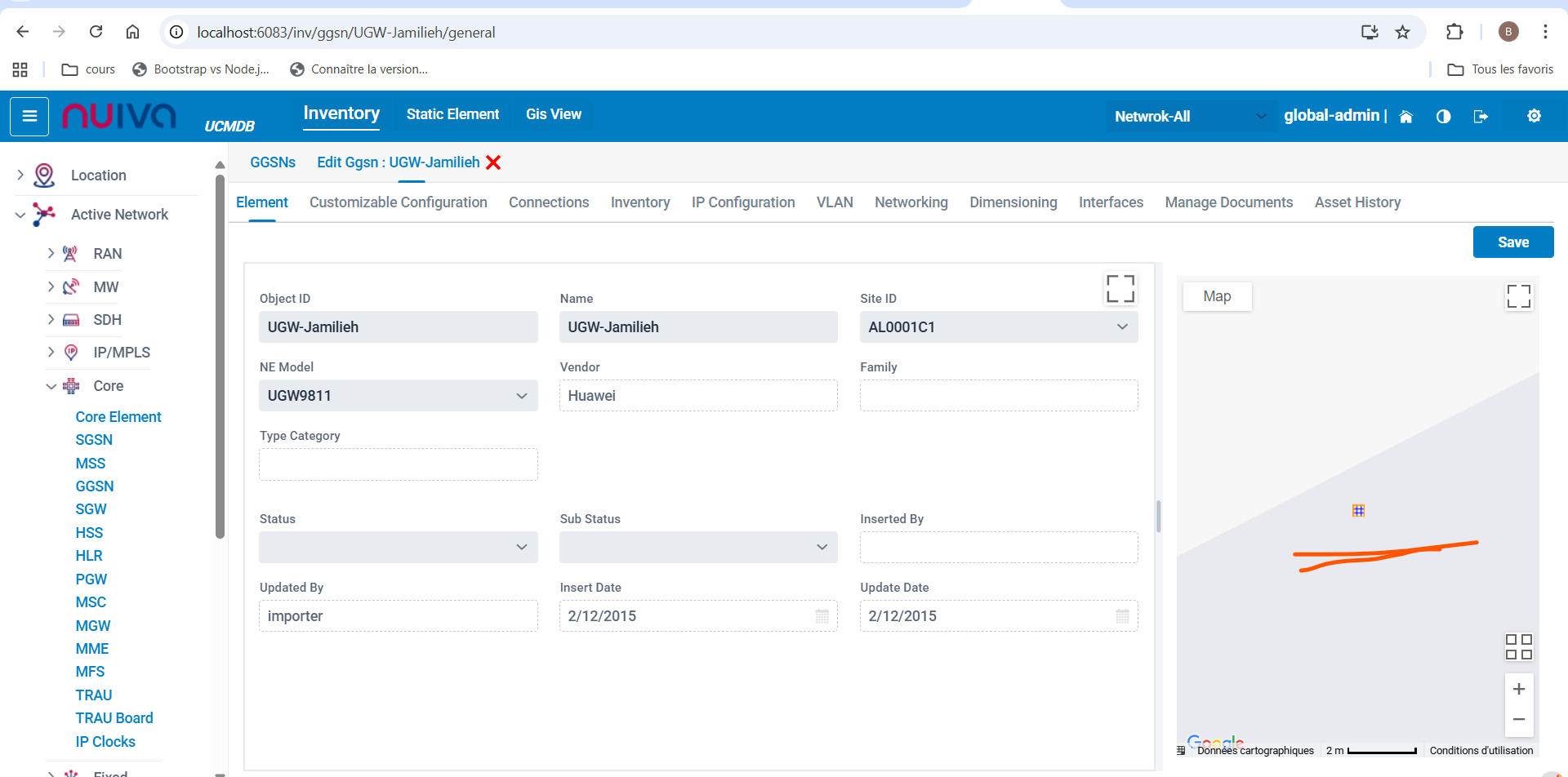This screenshot has height=777, width=1568.
Task: Collapse the Core tree section
Action: point(51,386)
